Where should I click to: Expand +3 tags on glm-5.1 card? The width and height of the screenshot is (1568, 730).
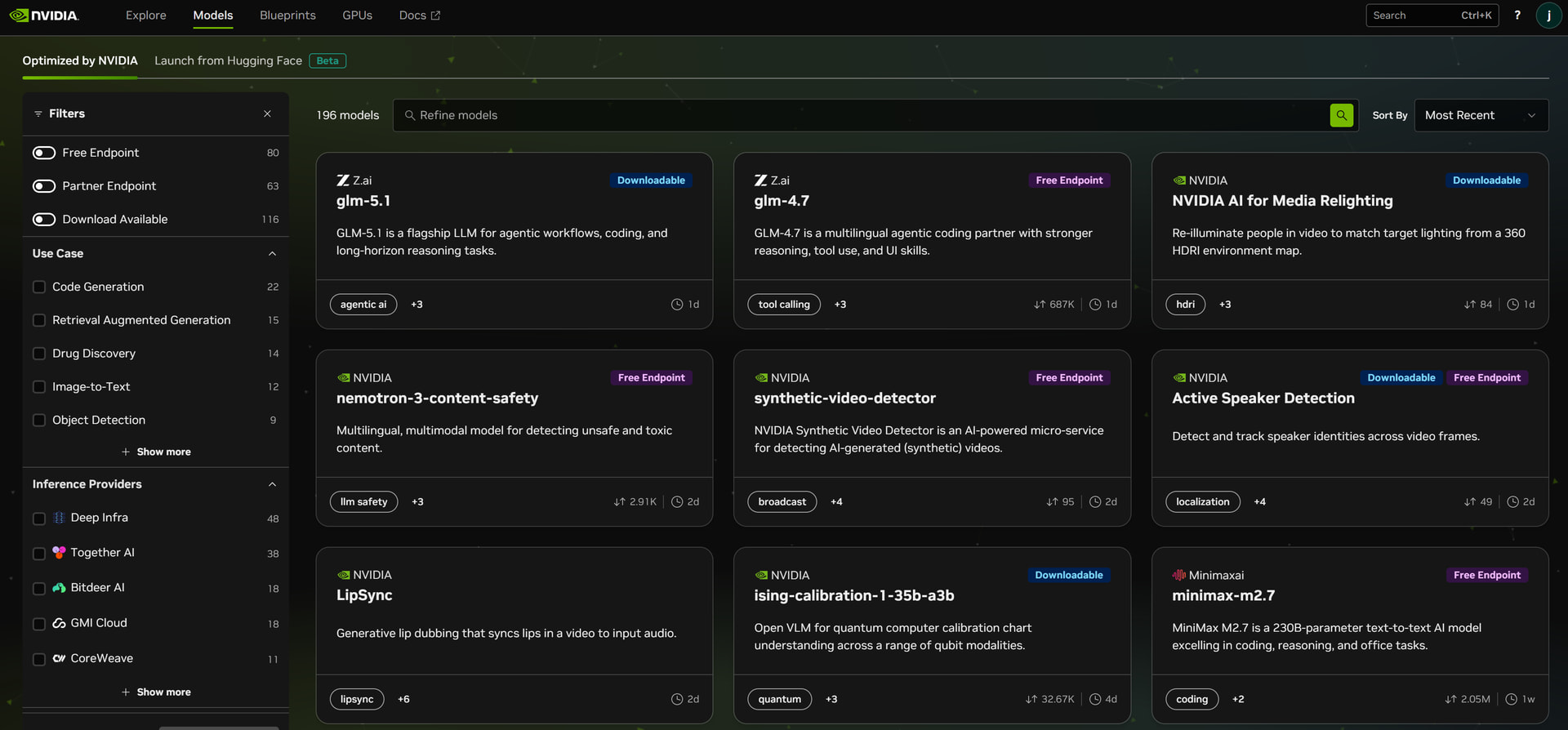point(416,305)
